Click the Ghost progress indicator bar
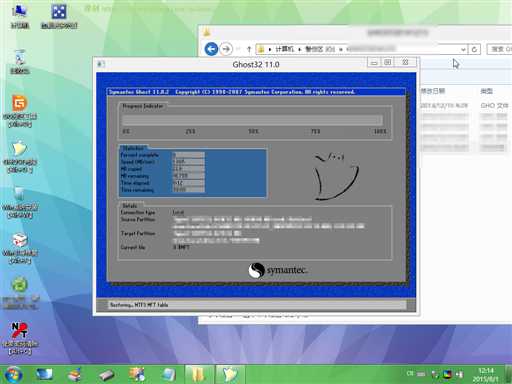 click(x=252, y=120)
